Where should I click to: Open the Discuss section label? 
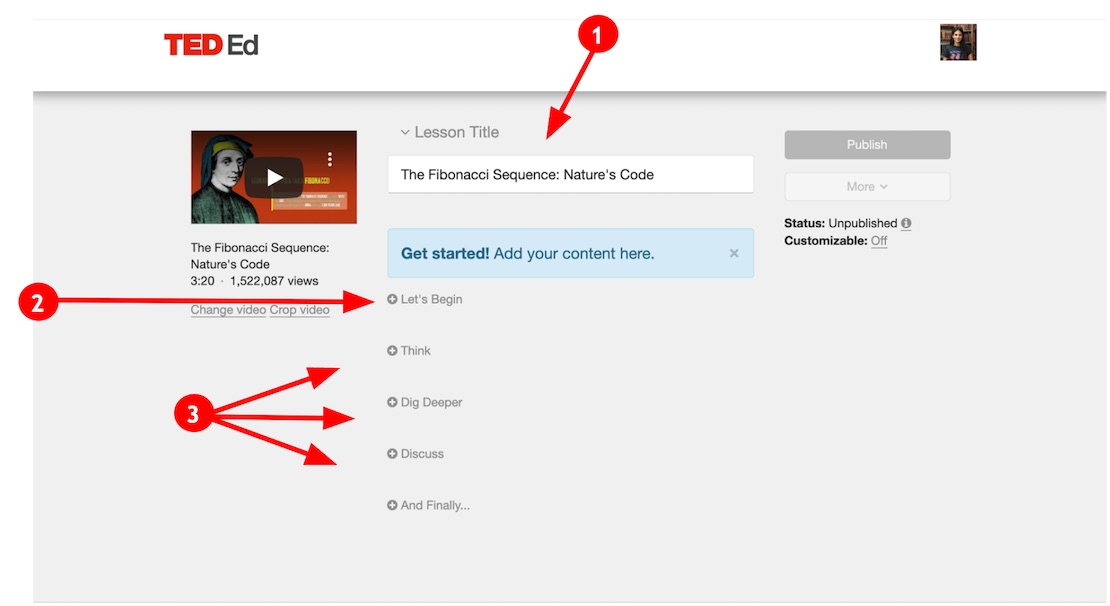(422, 454)
